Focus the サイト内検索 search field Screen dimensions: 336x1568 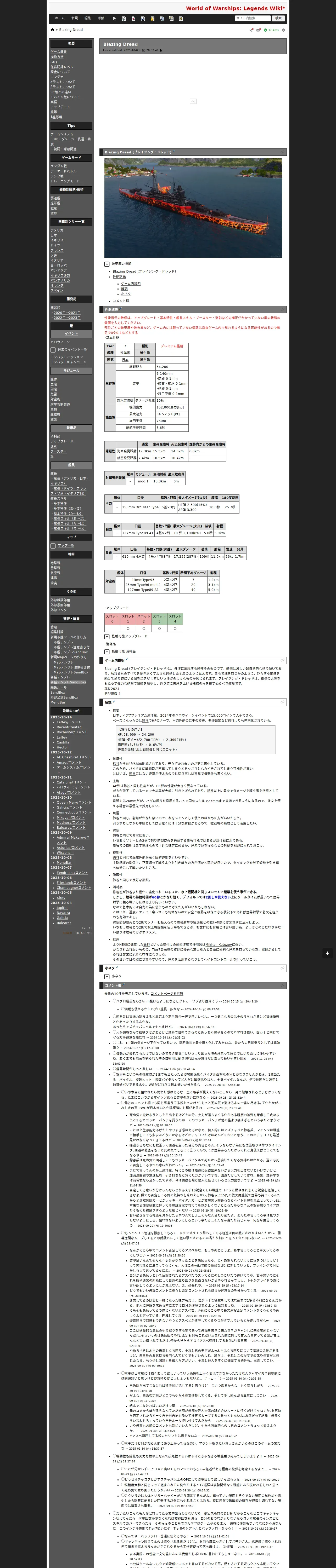253,18
